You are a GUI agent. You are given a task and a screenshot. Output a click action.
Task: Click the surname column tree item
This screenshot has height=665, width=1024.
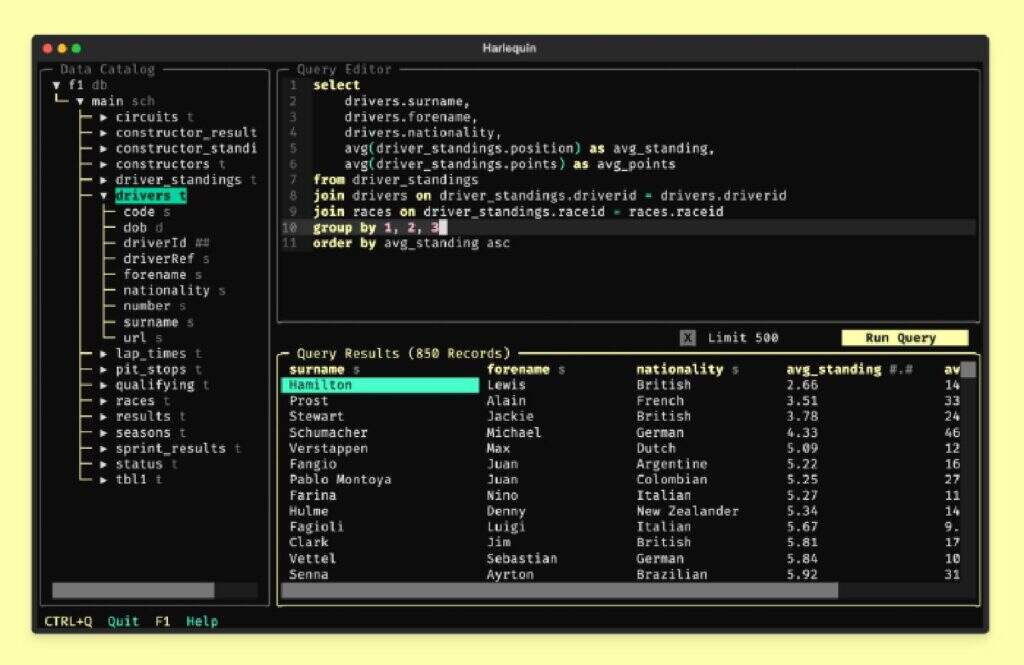[x=150, y=322]
